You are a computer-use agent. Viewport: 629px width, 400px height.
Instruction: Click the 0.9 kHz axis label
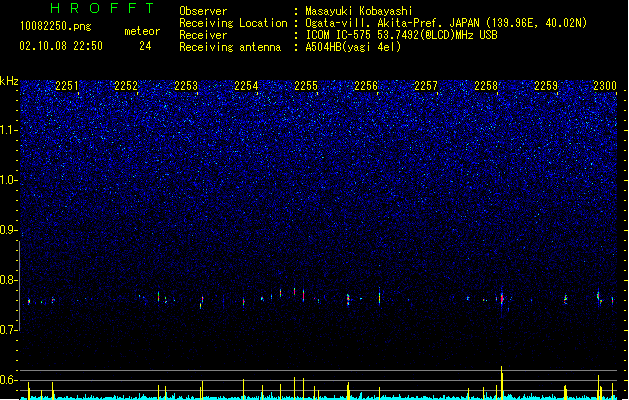(9, 230)
